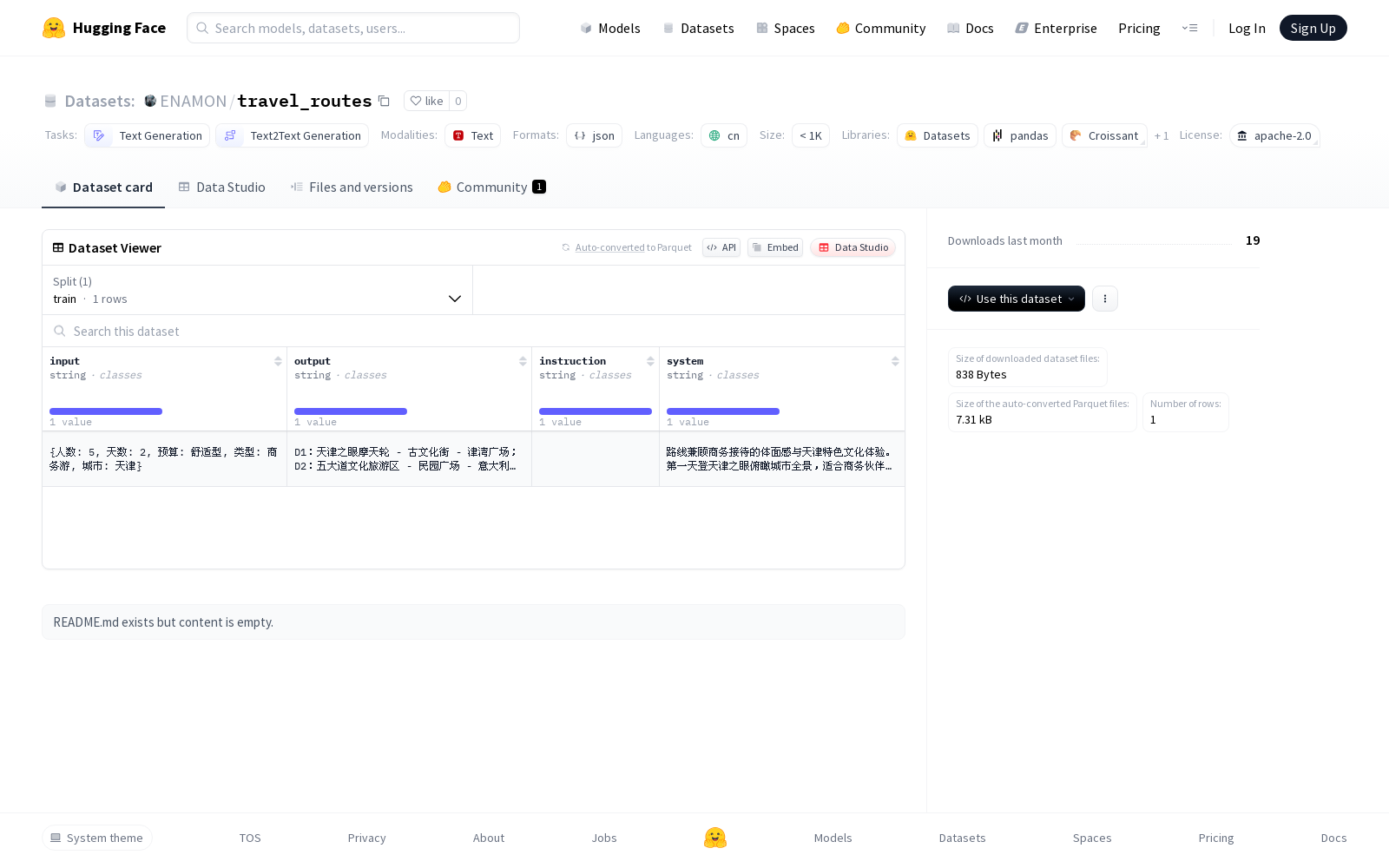Select the Croissant library tag

coord(1104,135)
